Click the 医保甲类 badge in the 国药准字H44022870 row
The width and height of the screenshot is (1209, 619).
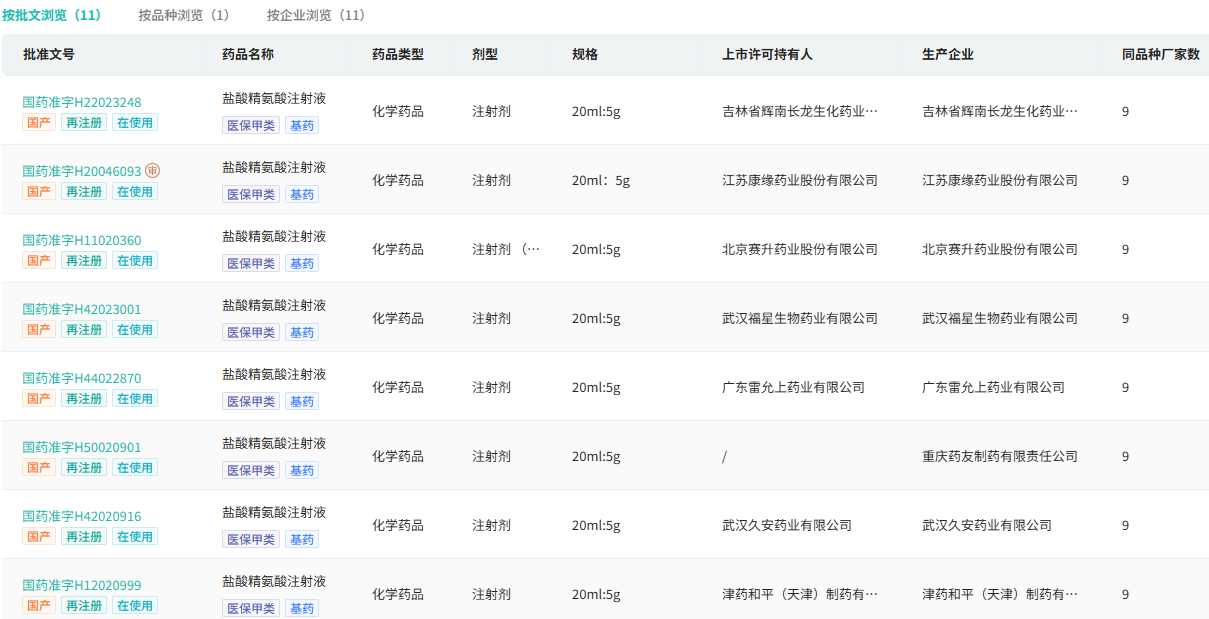click(x=251, y=401)
